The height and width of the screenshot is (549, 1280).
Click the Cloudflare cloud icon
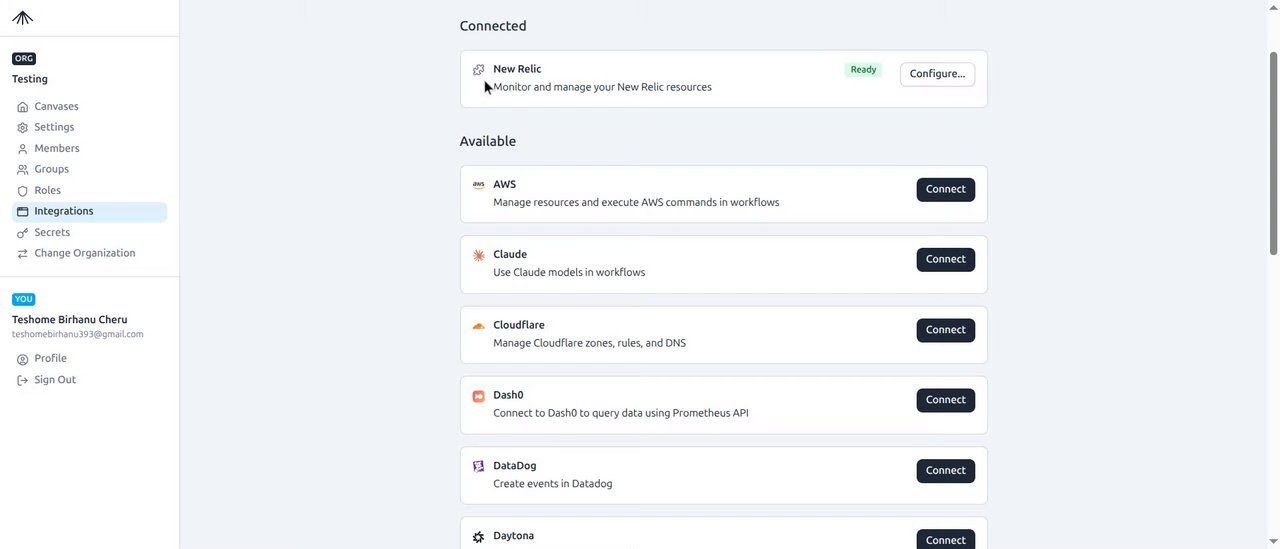(479, 326)
